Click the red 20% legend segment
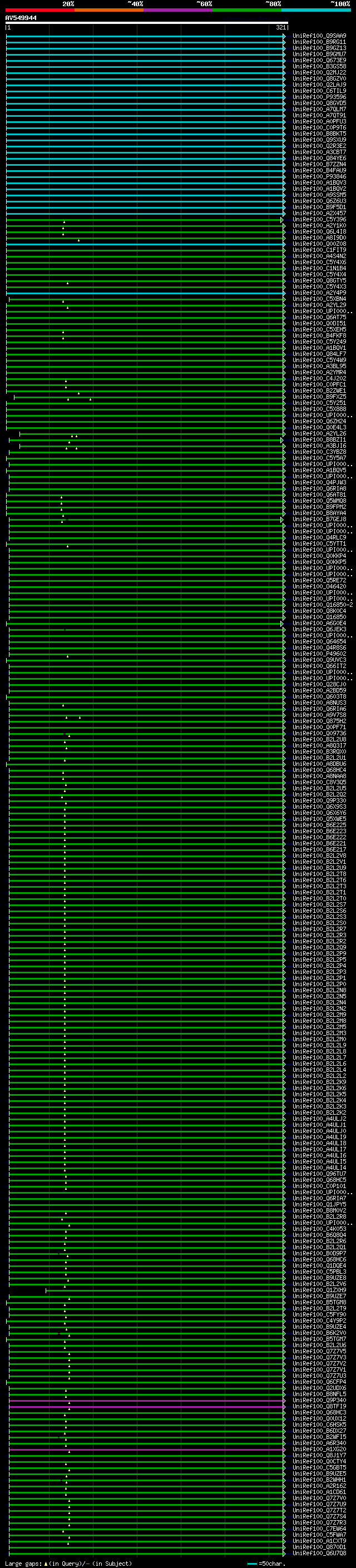356x1568 pixels. pyautogui.click(x=40, y=10)
